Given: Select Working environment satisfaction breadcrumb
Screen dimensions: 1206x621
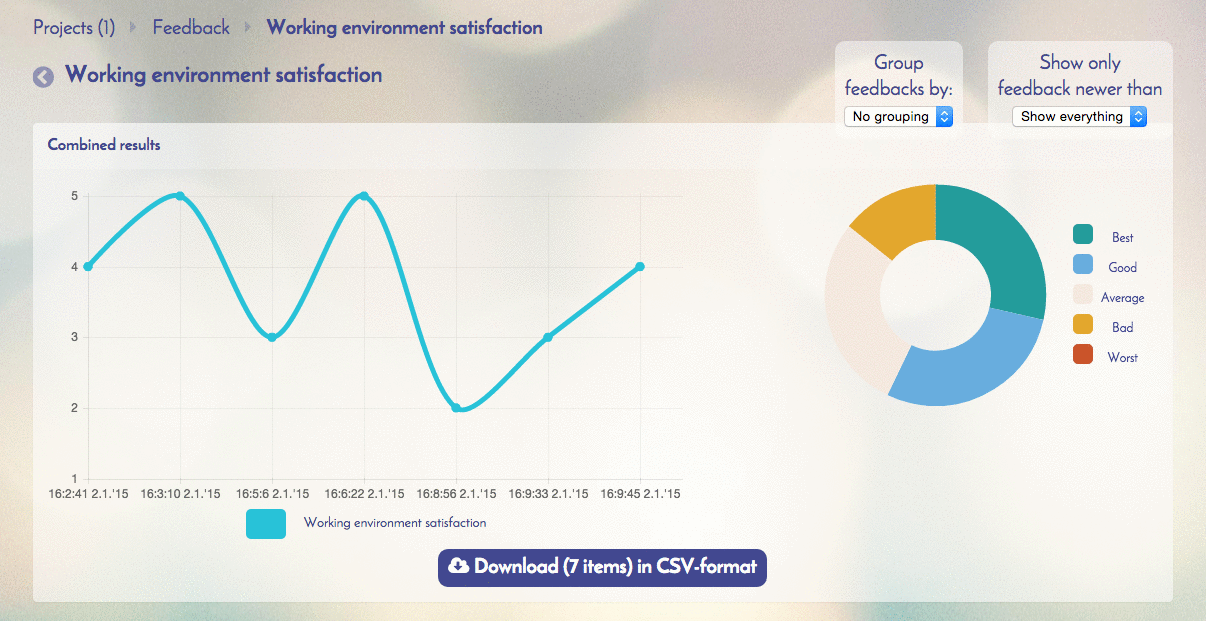Looking at the screenshot, I should pos(404,27).
